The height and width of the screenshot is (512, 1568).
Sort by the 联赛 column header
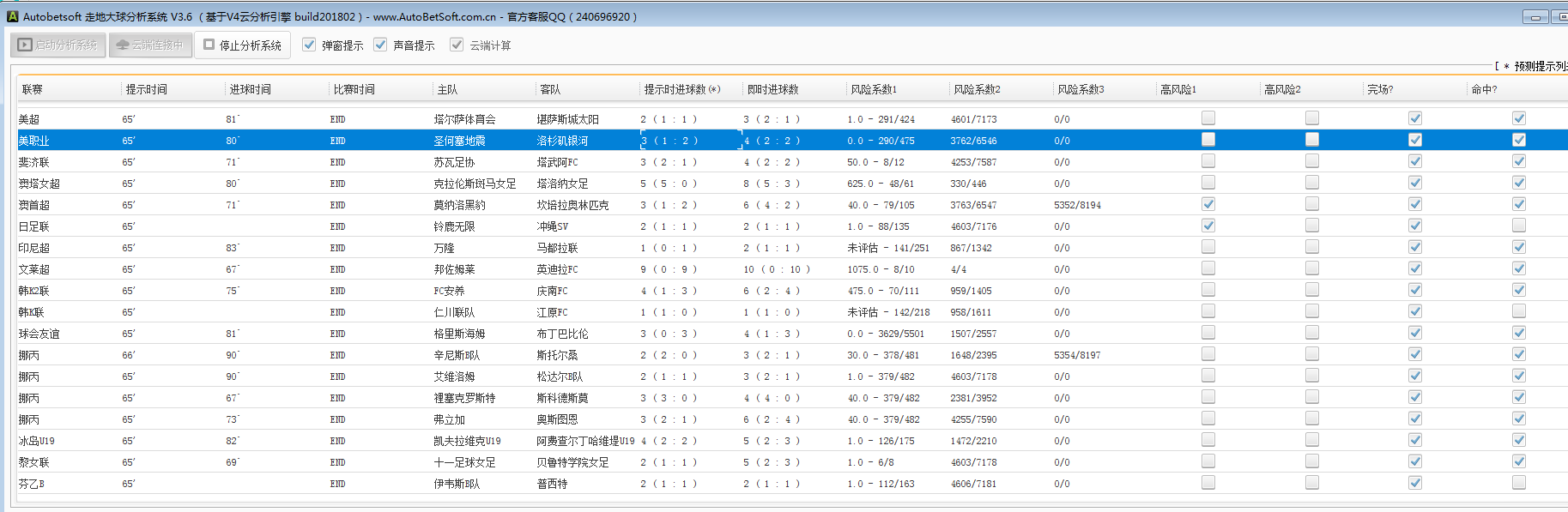coord(33,89)
